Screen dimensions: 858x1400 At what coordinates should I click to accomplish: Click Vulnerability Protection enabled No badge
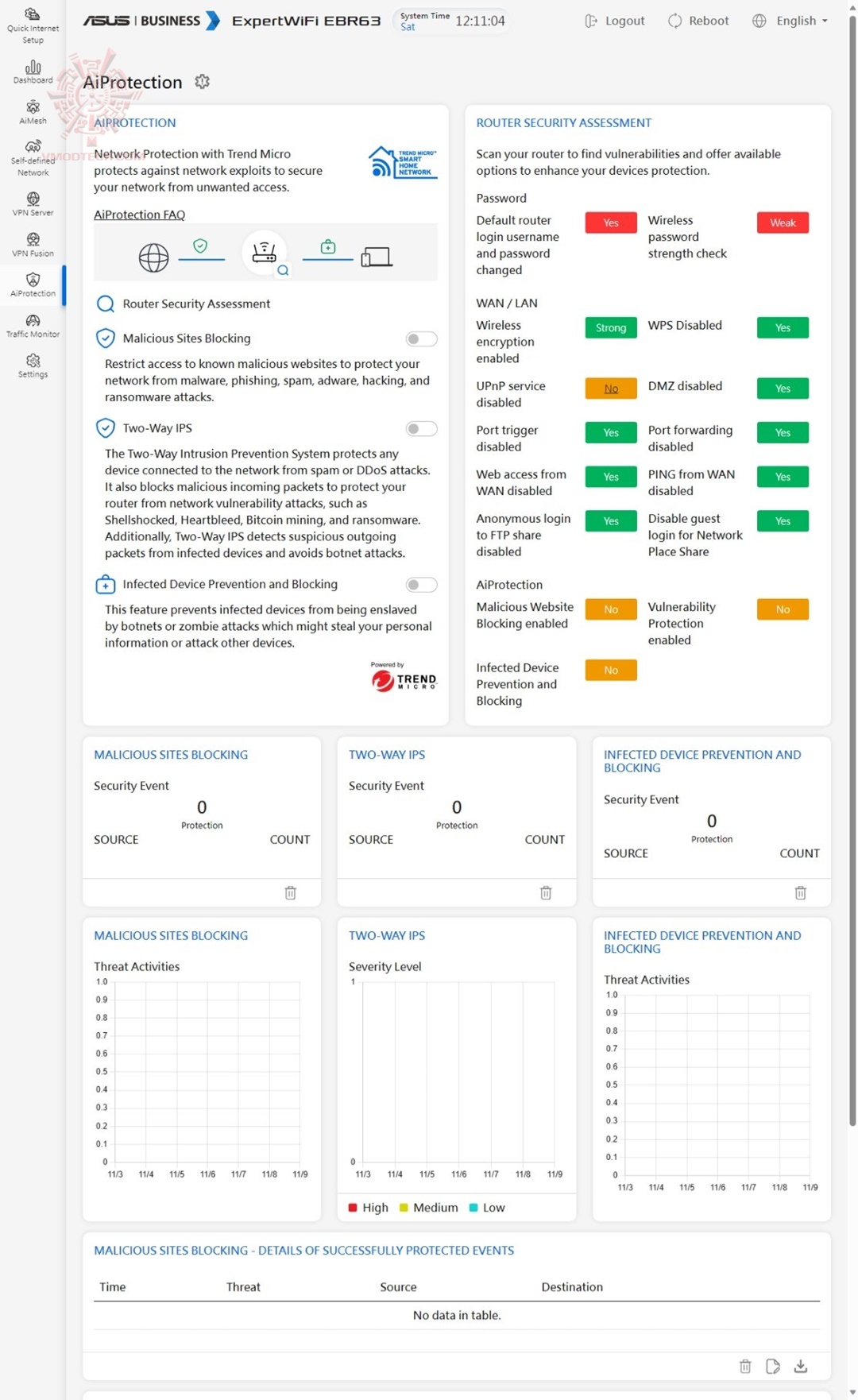point(783,609)
